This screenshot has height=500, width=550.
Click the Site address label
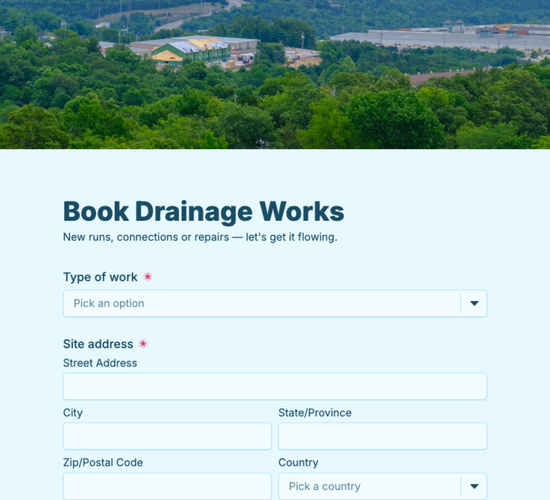pos(98,344)
